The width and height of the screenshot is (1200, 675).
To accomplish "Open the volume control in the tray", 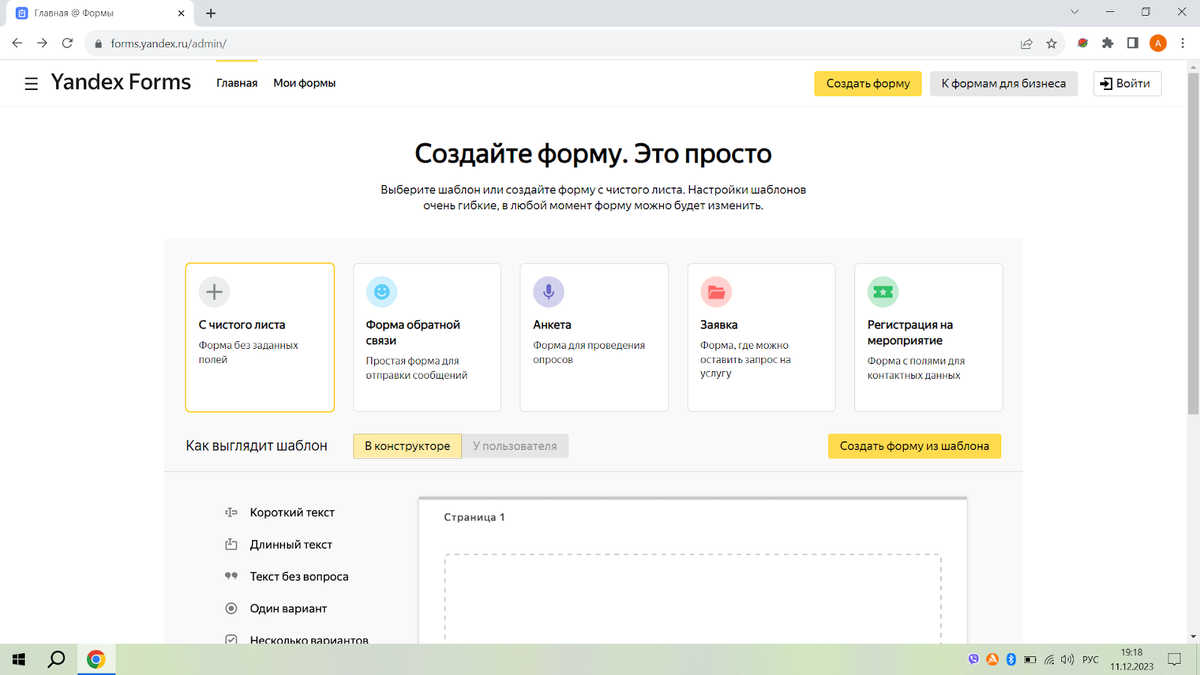I will coord(1067,660).
